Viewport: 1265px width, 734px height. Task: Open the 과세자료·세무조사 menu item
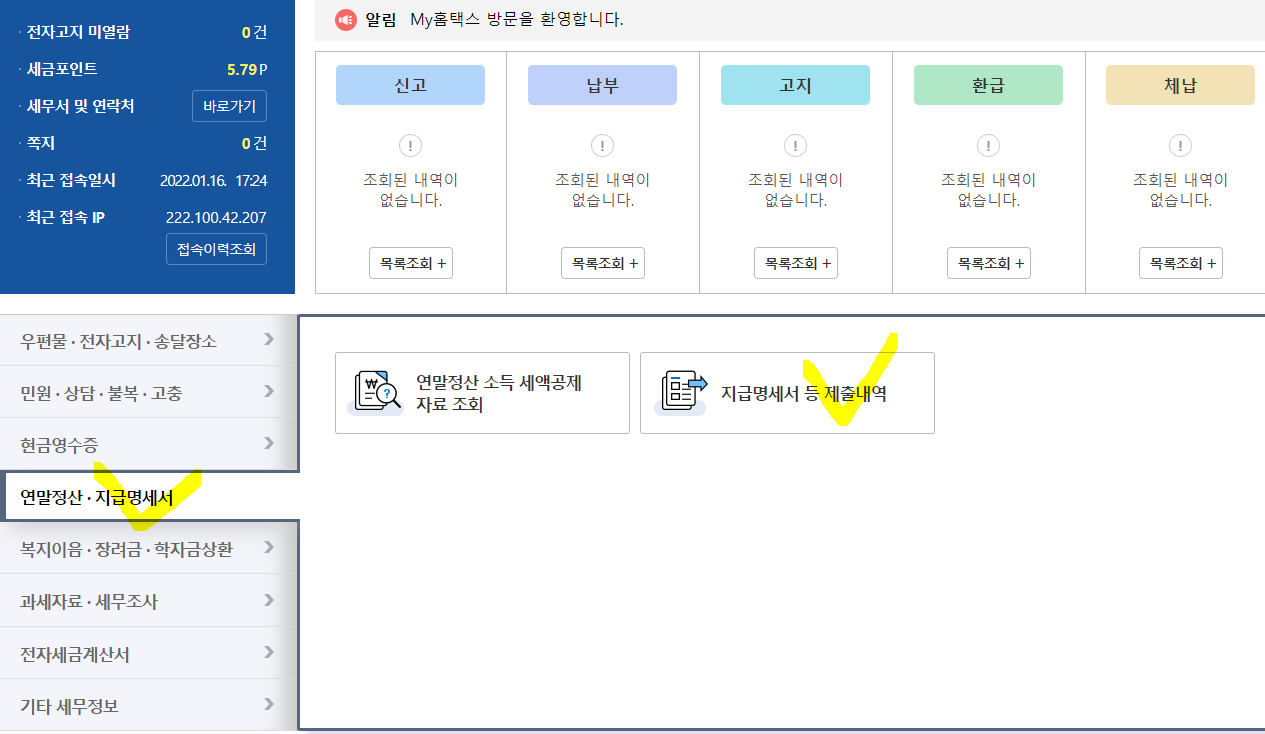(x=148, y=601)
